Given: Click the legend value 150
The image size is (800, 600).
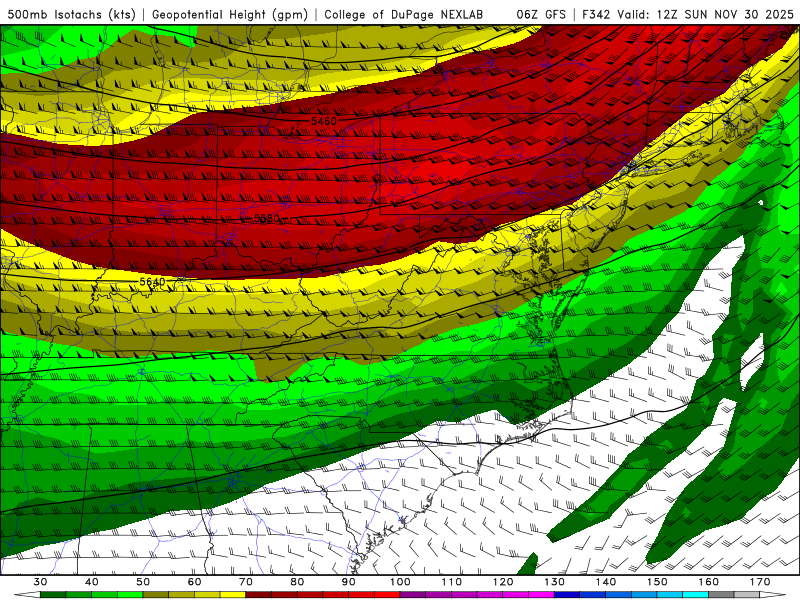Looking at the screenshot, I should (x=657, y=582).
